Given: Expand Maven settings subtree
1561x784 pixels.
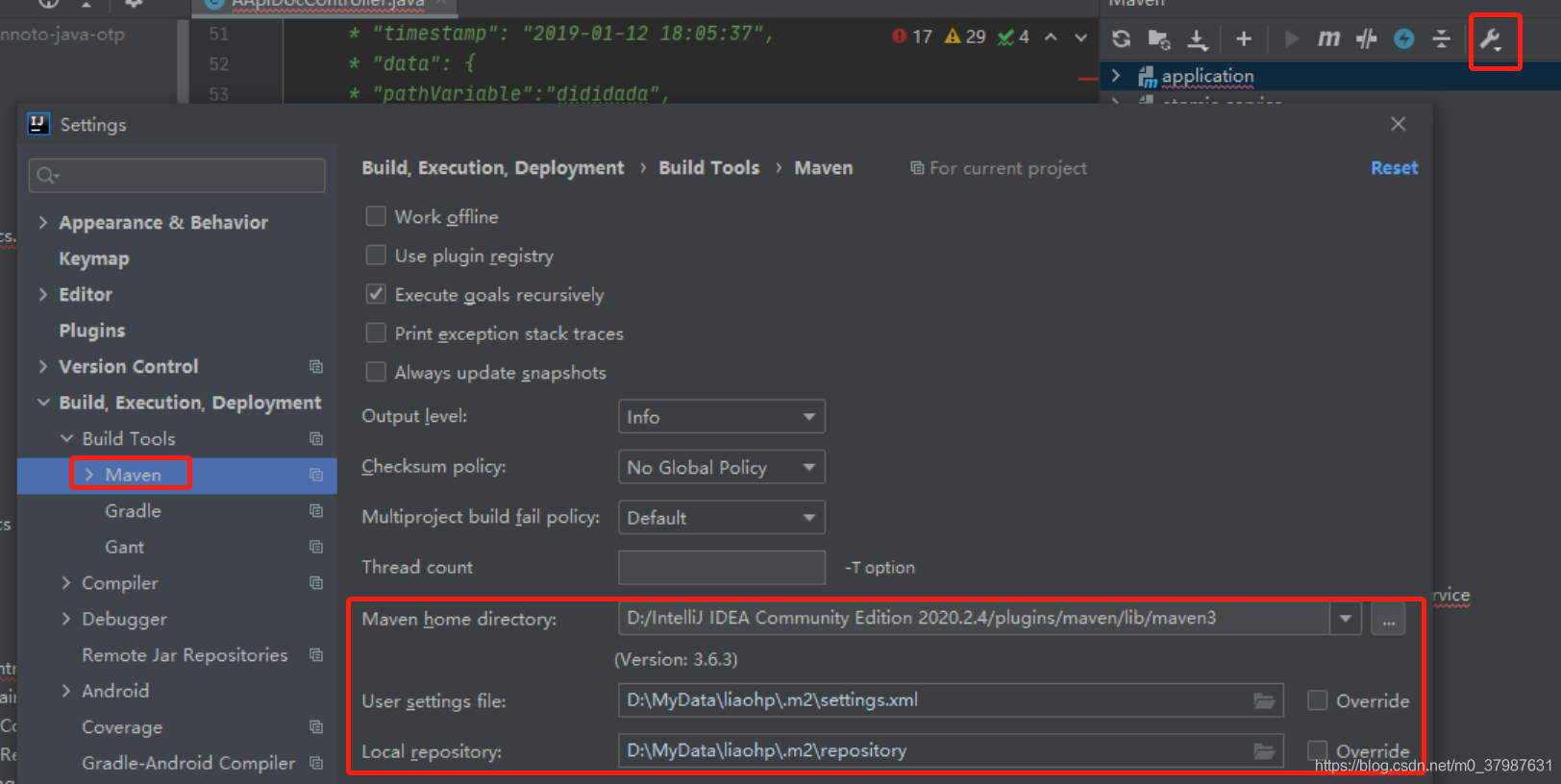Looking at the screenshot, I should pyautogui.click(x=89, y=475).
